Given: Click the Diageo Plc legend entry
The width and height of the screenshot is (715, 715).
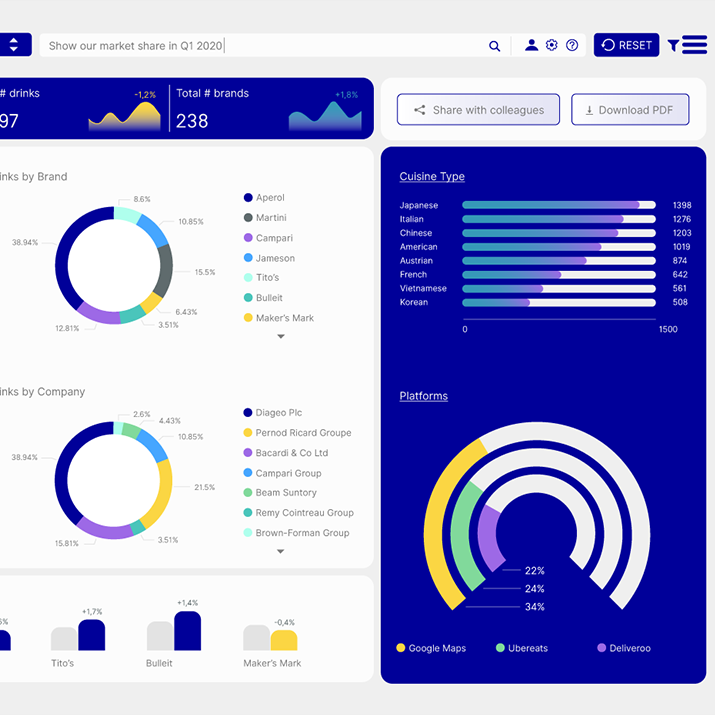Looking at the screenshot, I should pos(273,413).
